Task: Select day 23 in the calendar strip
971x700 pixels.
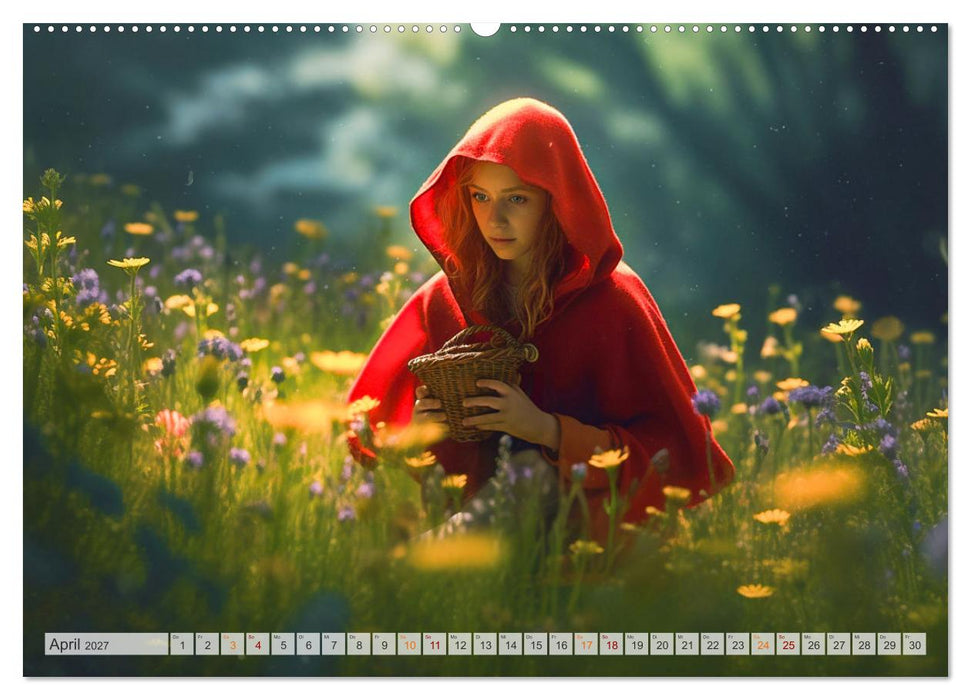Action: (x=738, y=644)
